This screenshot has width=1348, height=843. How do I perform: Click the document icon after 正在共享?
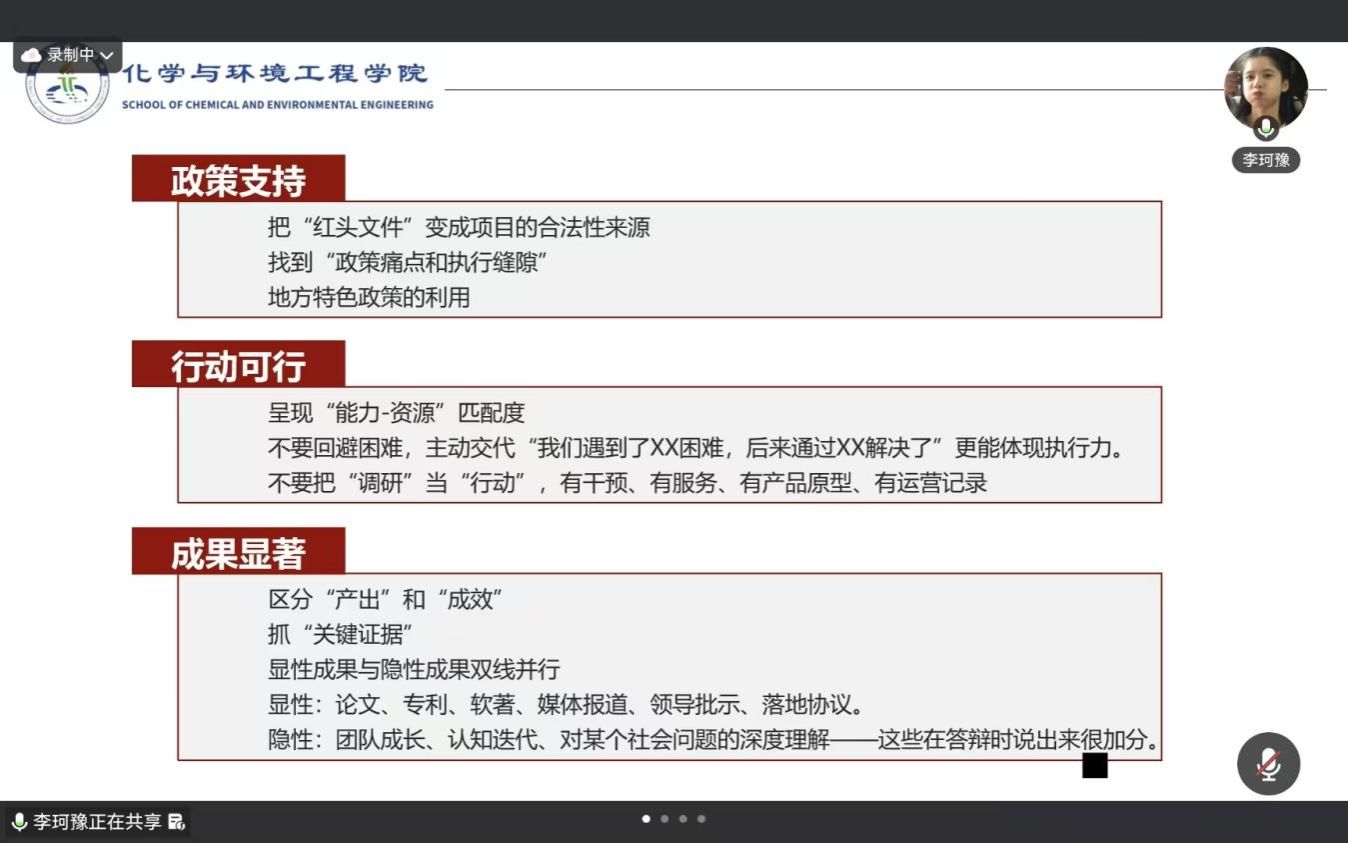[176, 822]
